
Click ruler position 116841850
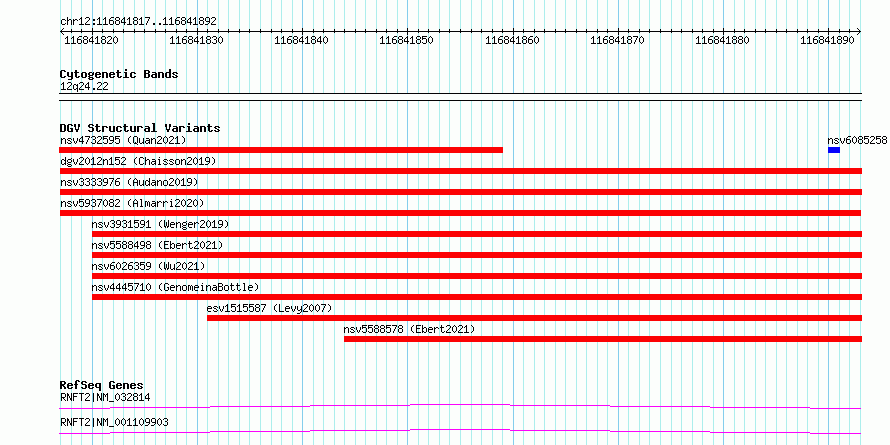click(406, 40)
